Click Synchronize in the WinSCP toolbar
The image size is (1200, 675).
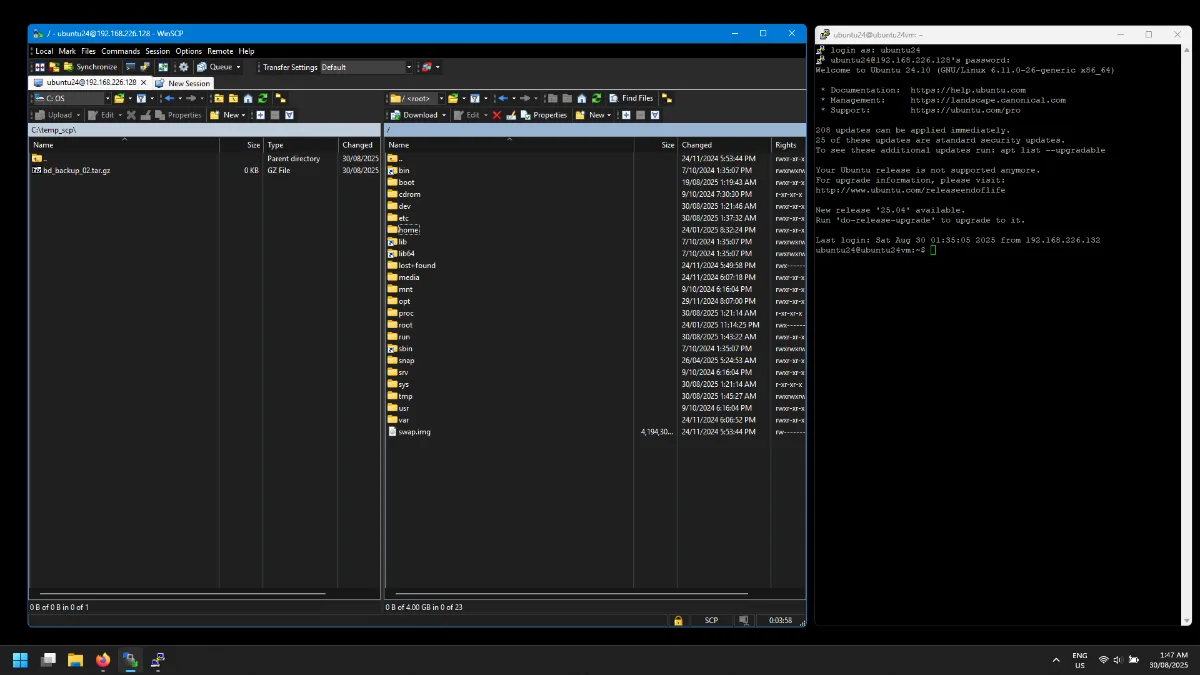pyautogui.click(x=91, y=67)
